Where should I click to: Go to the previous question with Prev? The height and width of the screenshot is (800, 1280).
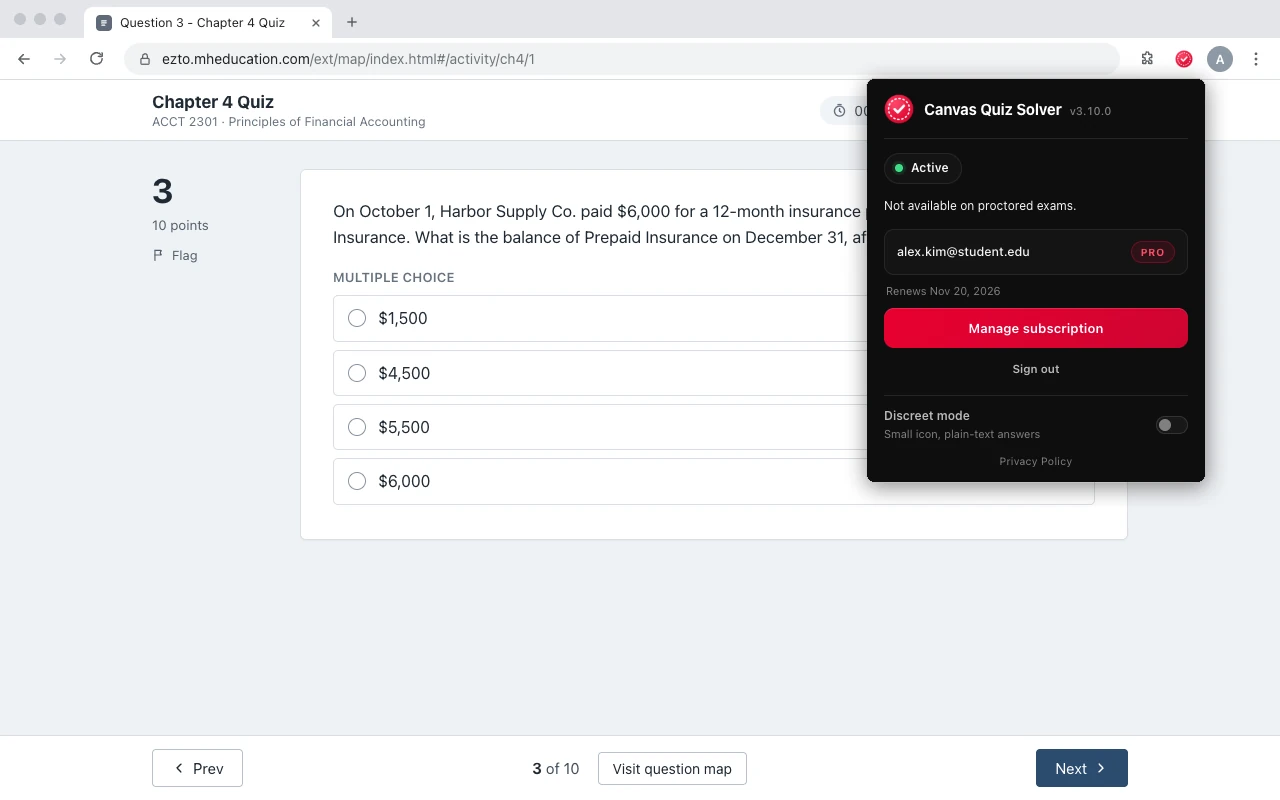pos(197,768)
